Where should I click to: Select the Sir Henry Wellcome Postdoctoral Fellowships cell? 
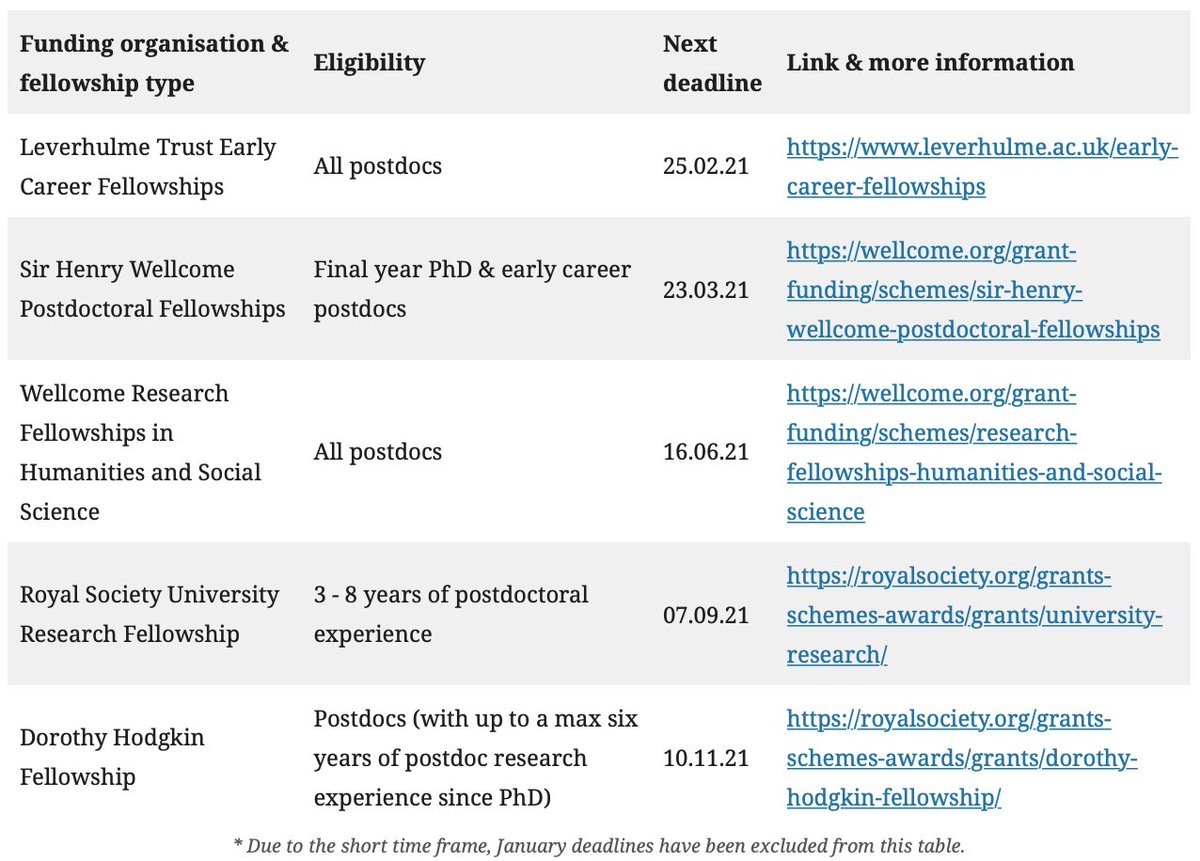[153, 290]
